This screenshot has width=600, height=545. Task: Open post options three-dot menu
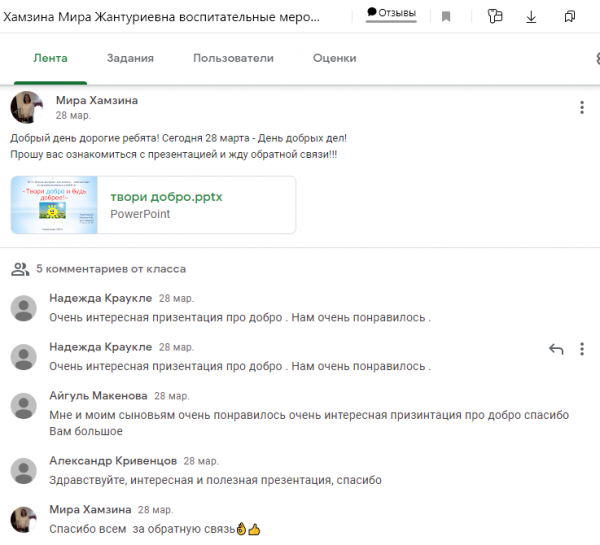[582, 108]
